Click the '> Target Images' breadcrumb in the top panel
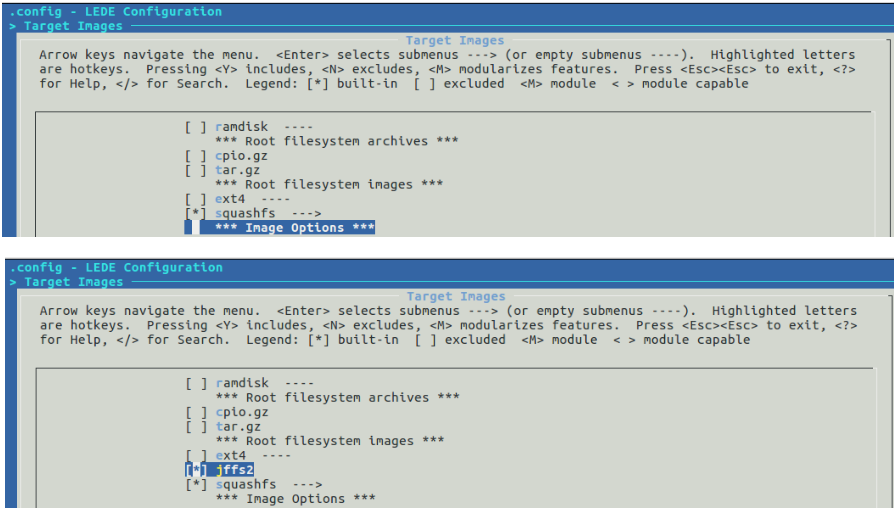Viewport: 894px width, 508px height. [66, 26]
